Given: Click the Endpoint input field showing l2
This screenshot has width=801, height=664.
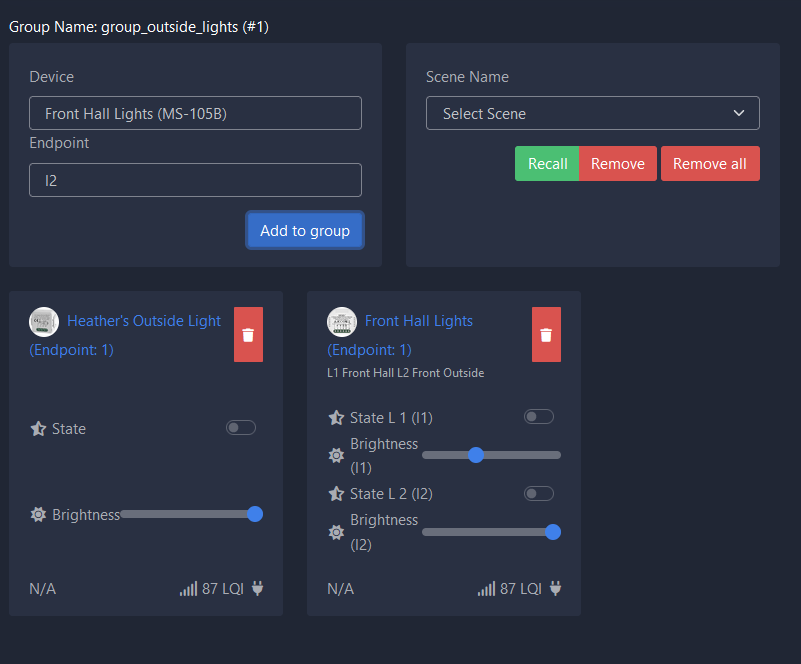Looking at the screenshot, I should pos(195,180).
